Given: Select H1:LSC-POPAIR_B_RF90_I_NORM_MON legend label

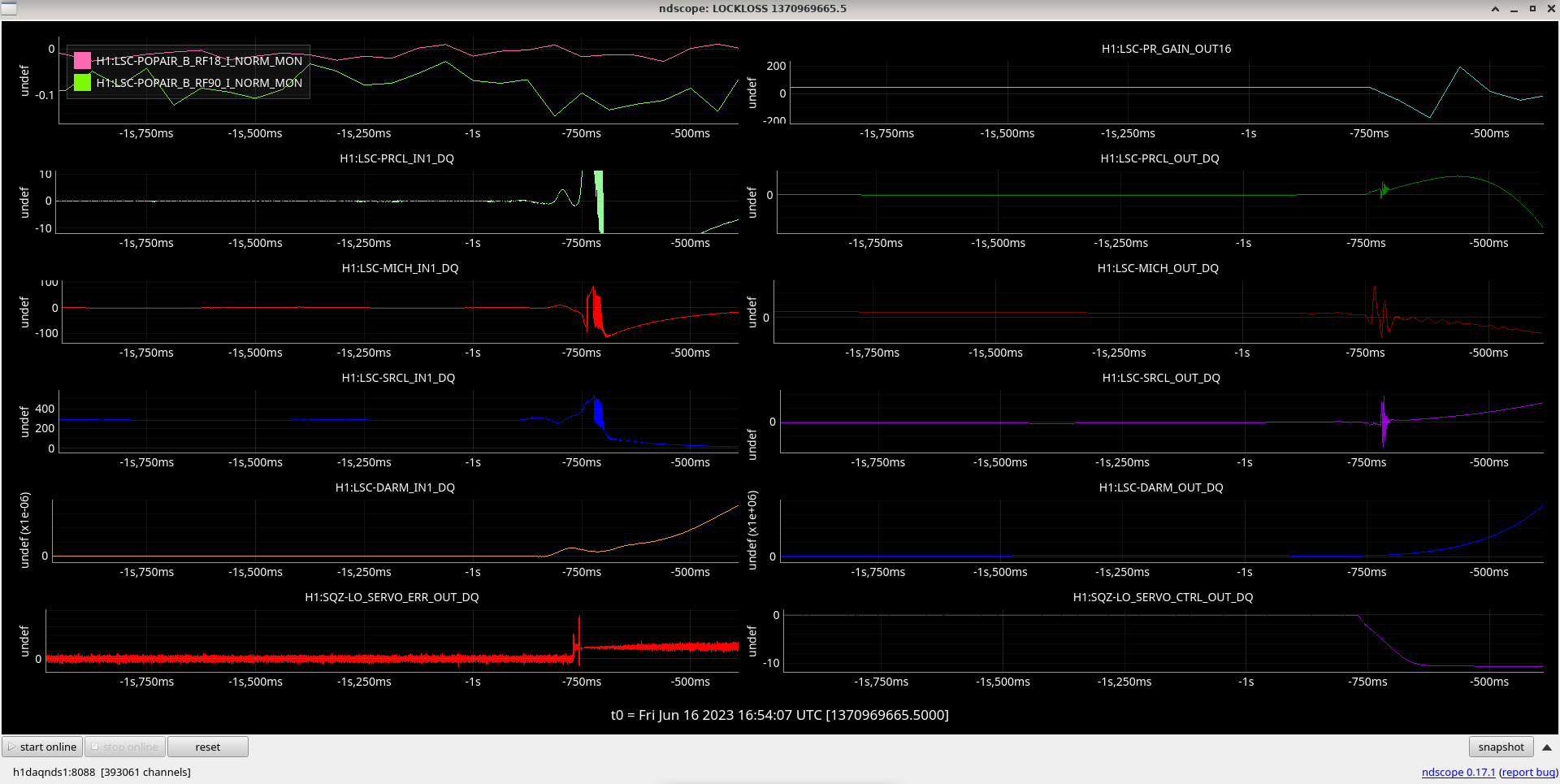Looking at the screenshot, I should (199, 83).
